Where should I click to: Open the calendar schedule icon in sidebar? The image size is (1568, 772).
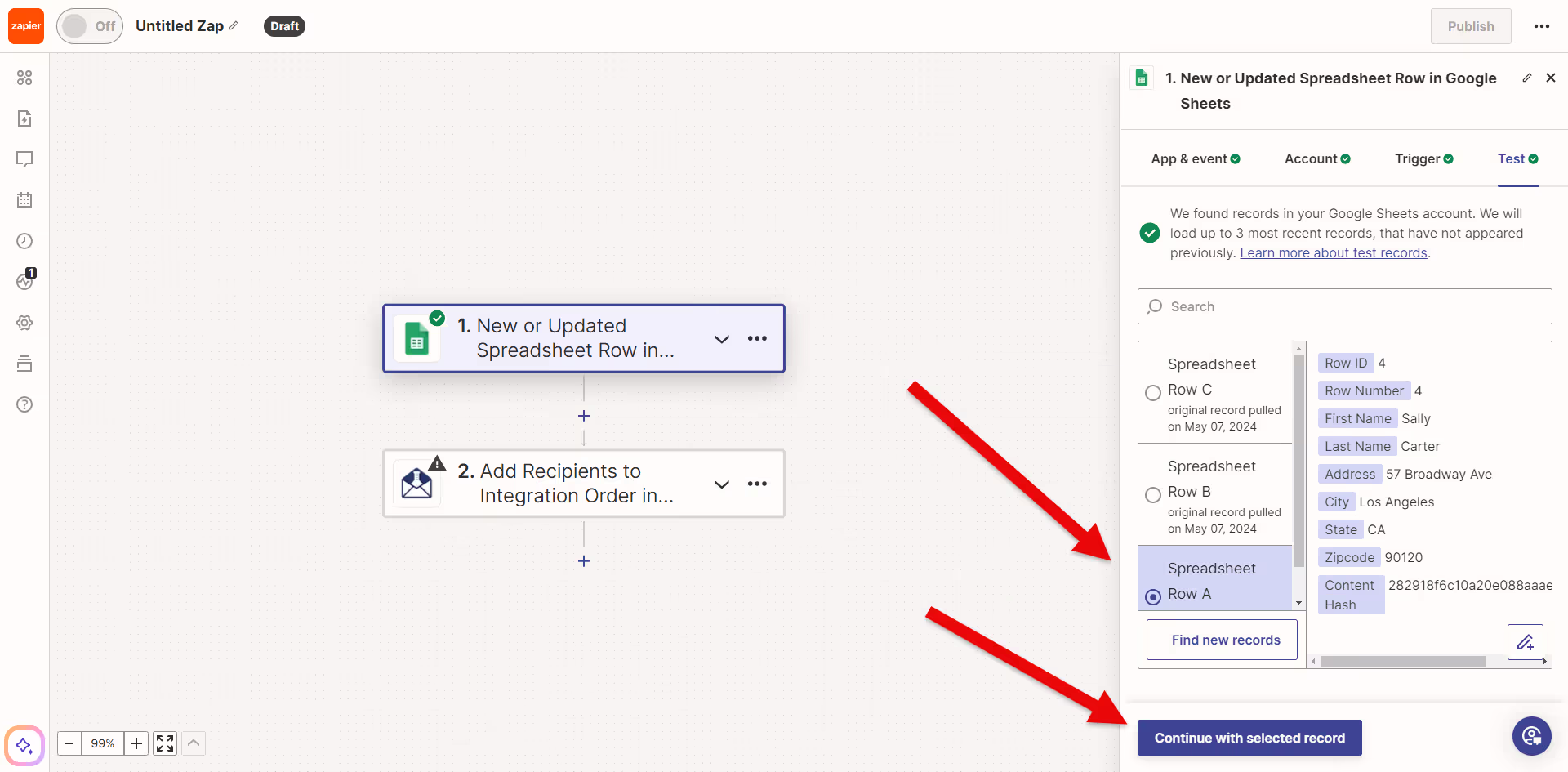coord(24,200)
